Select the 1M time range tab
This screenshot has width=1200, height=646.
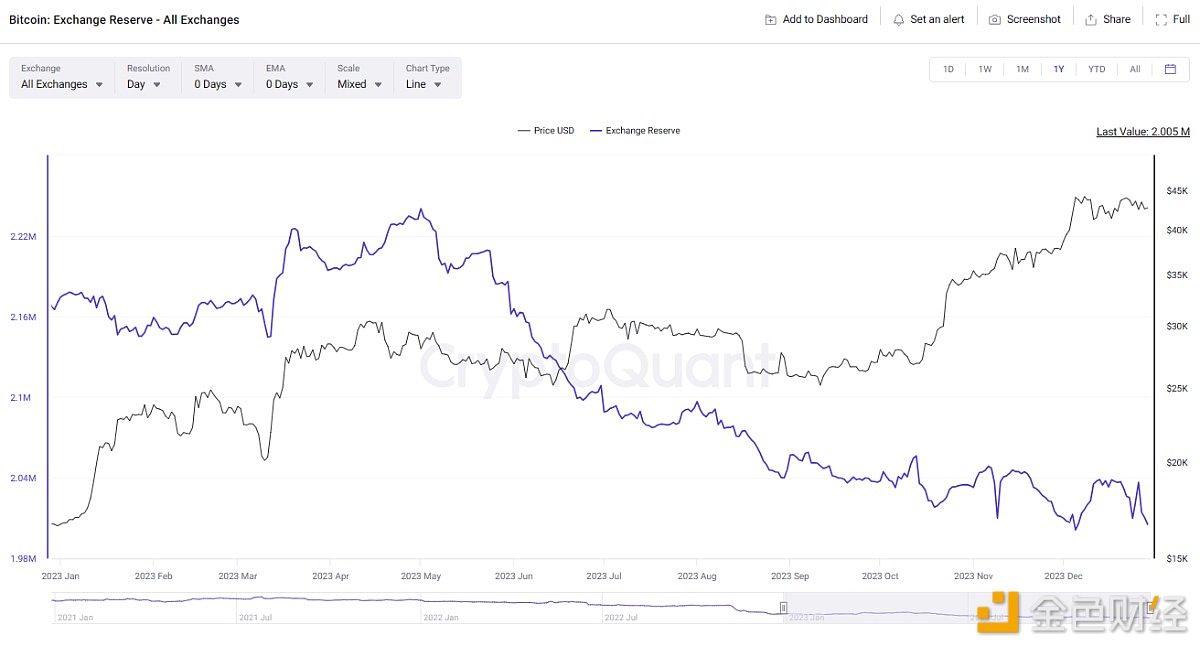point(1022,69)
